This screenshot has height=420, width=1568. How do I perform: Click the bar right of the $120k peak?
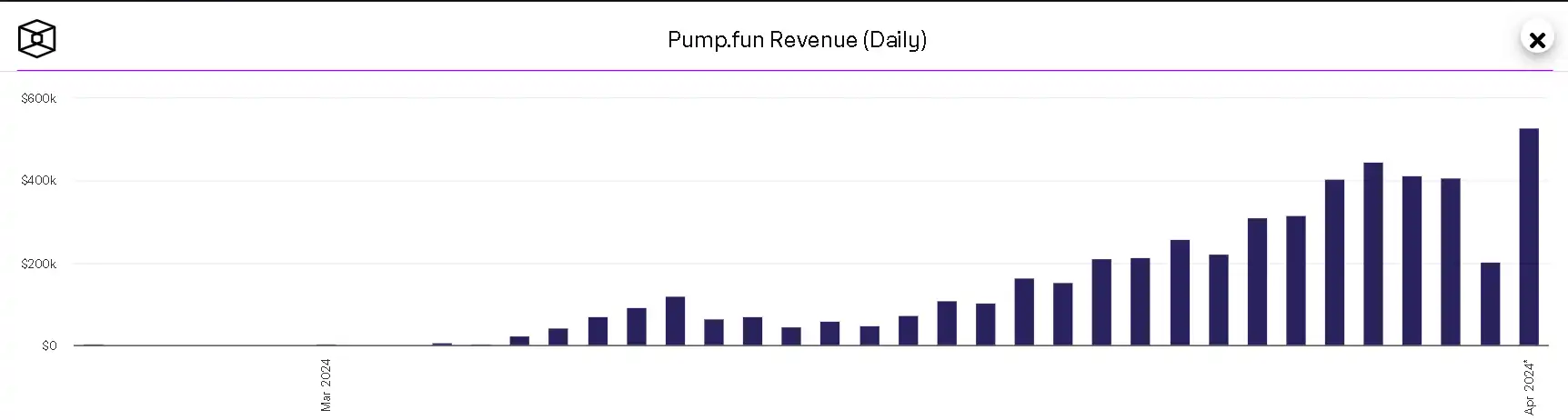(714, 332)
